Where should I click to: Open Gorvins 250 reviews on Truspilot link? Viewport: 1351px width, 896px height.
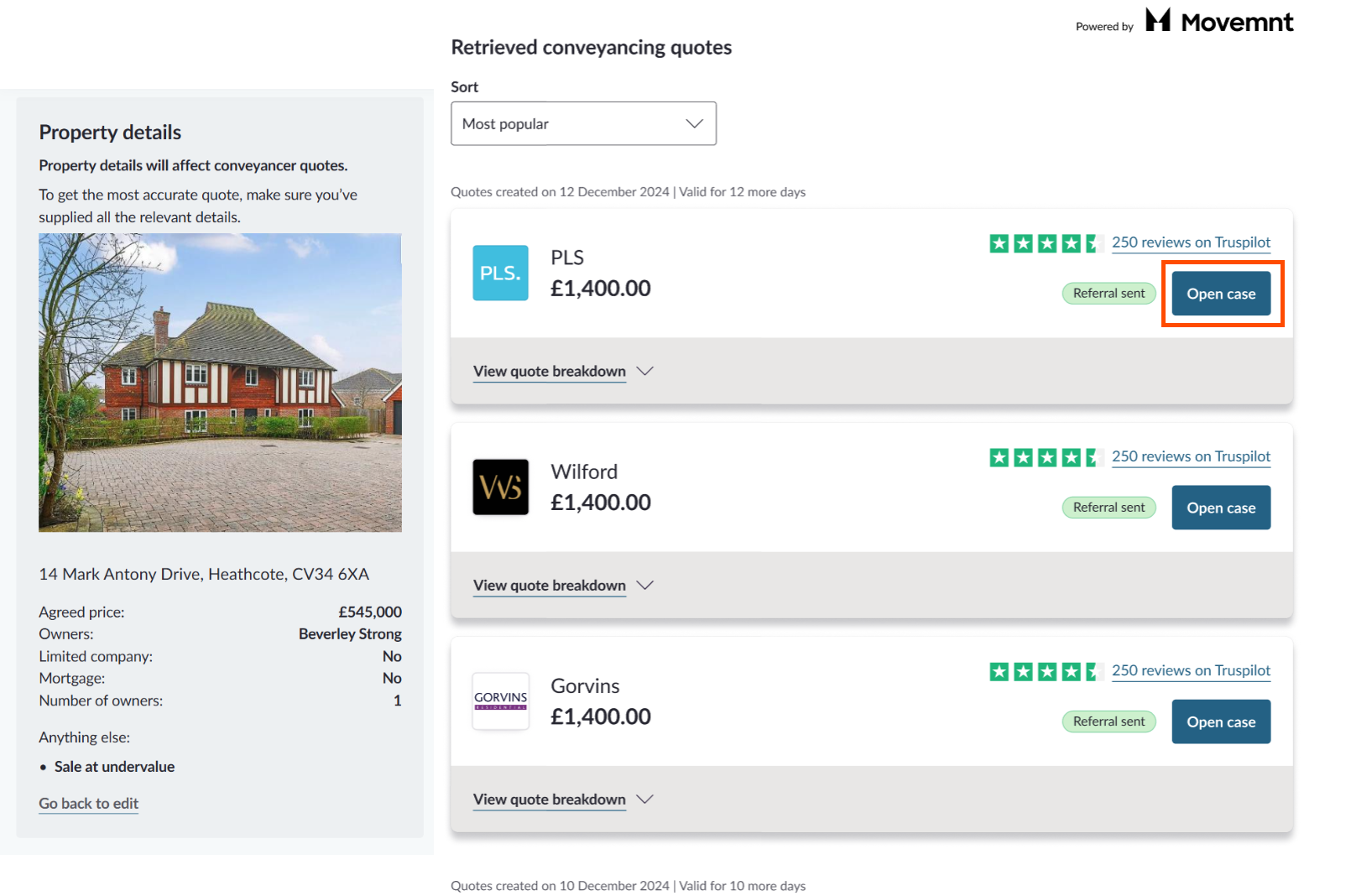(1191, 670)
